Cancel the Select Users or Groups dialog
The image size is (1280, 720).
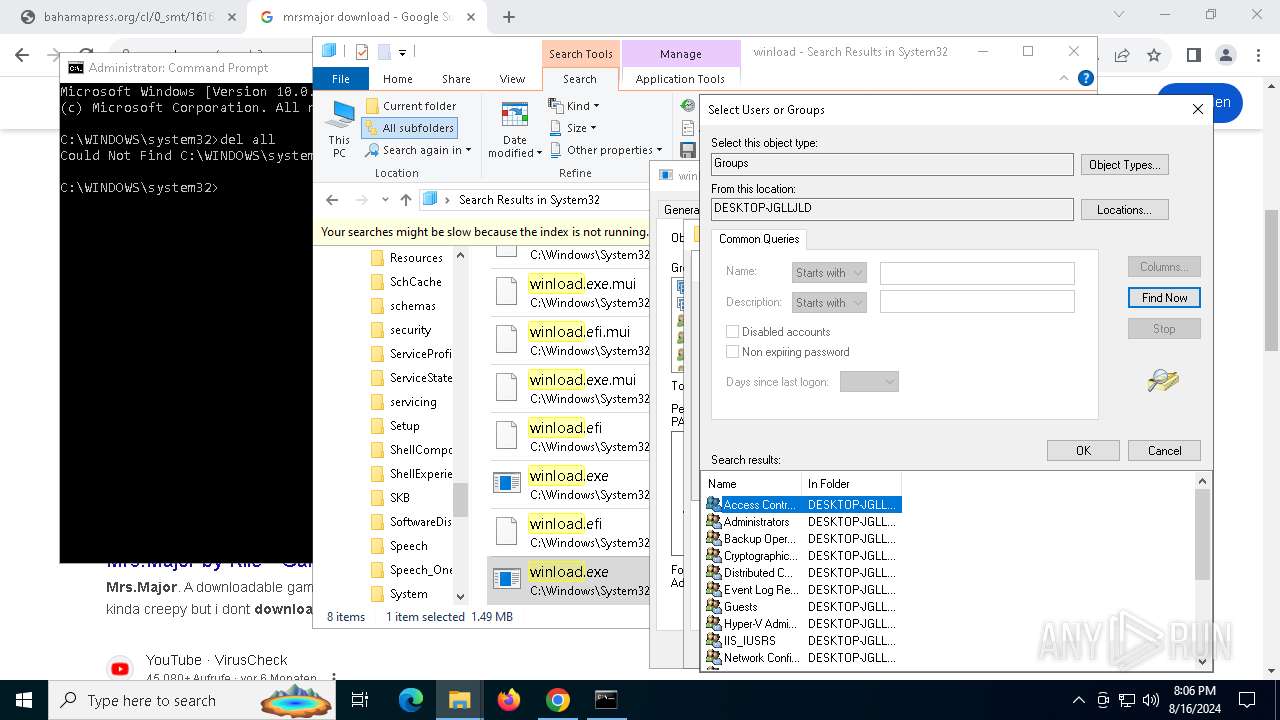1164,451
